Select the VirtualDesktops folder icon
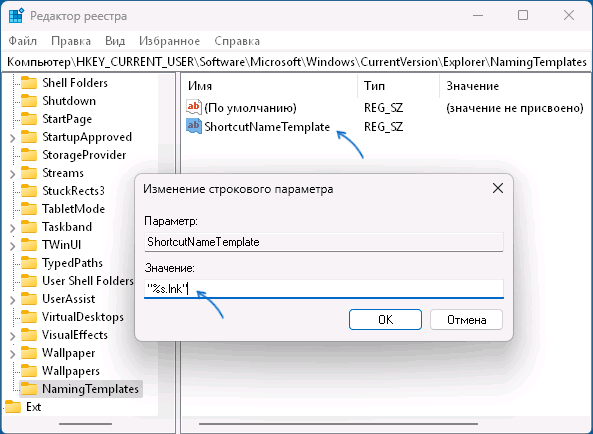The image size is (593, 434). (29, 317)
